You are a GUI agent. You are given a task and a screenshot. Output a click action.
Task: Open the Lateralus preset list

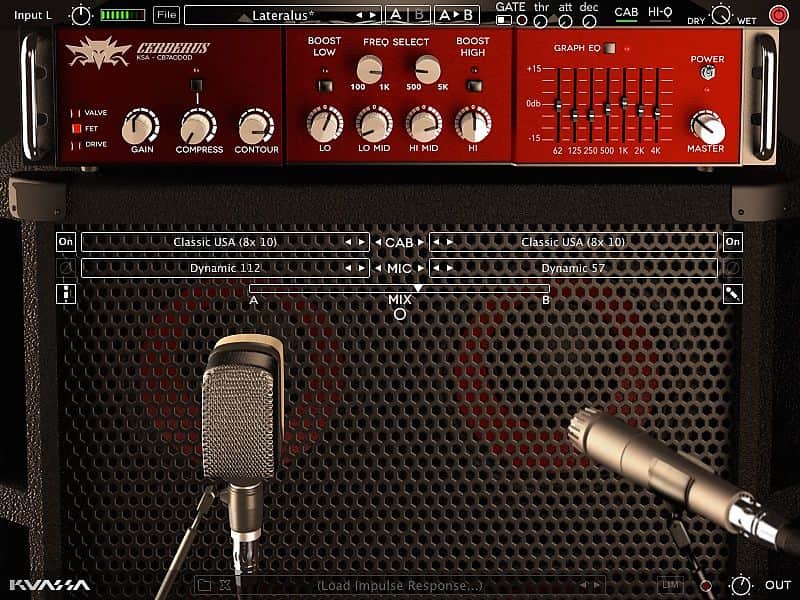282,15
